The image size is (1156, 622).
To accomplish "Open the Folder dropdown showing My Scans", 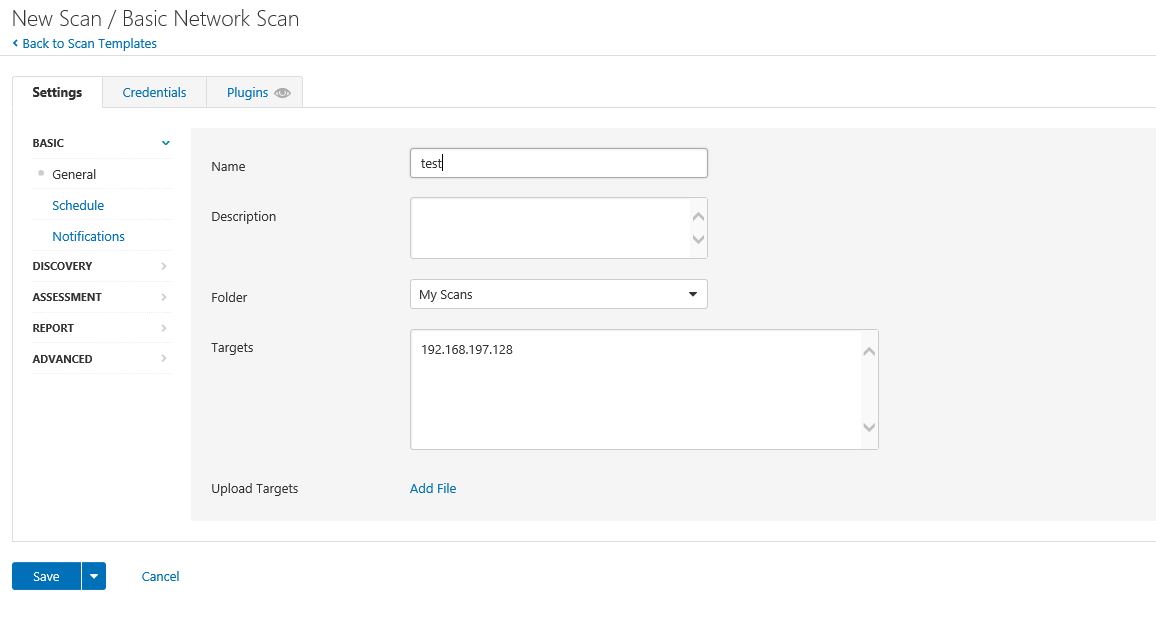I will (558, 294).
